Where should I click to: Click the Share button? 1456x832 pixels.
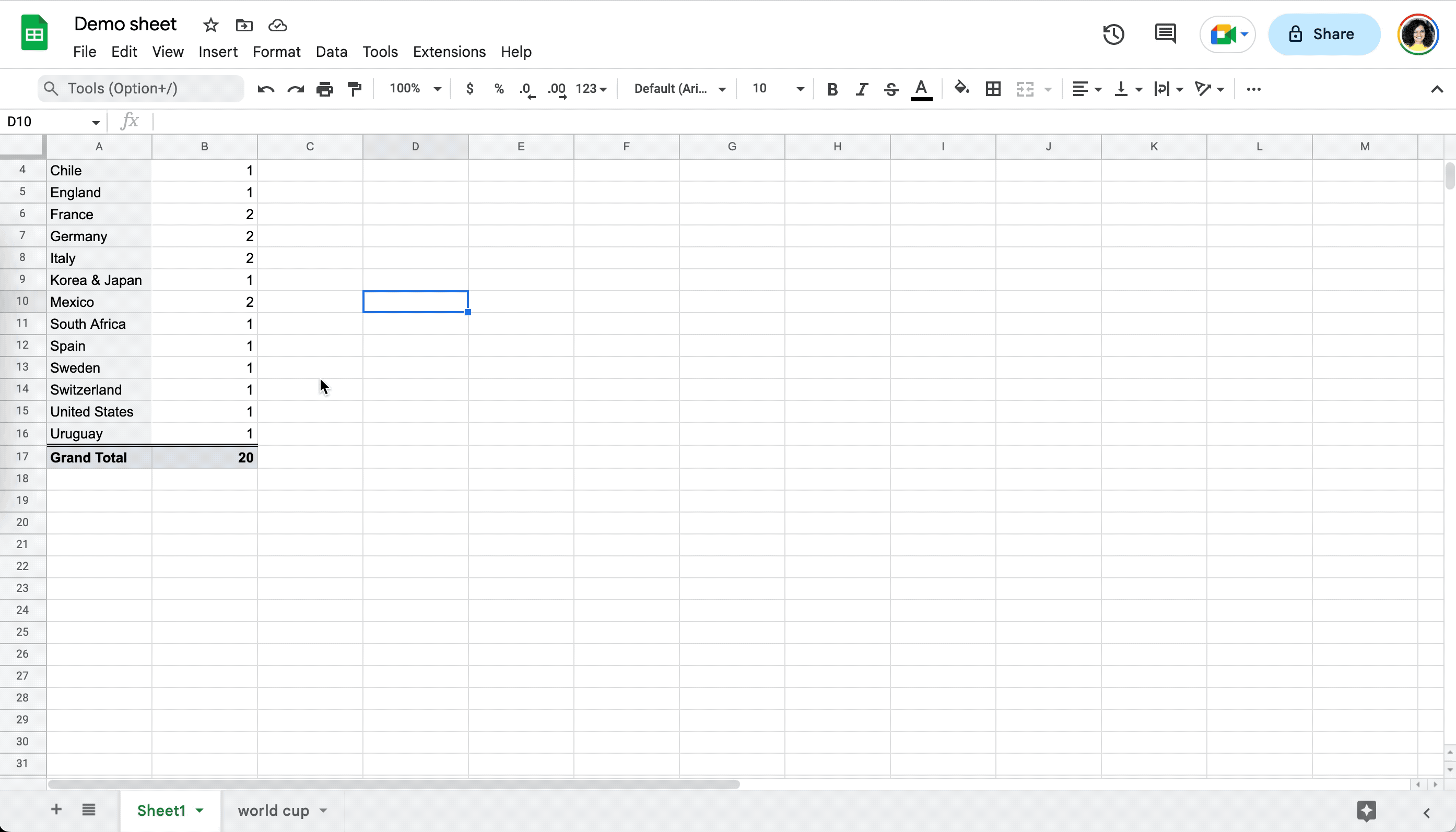(x=1323, y=33)
